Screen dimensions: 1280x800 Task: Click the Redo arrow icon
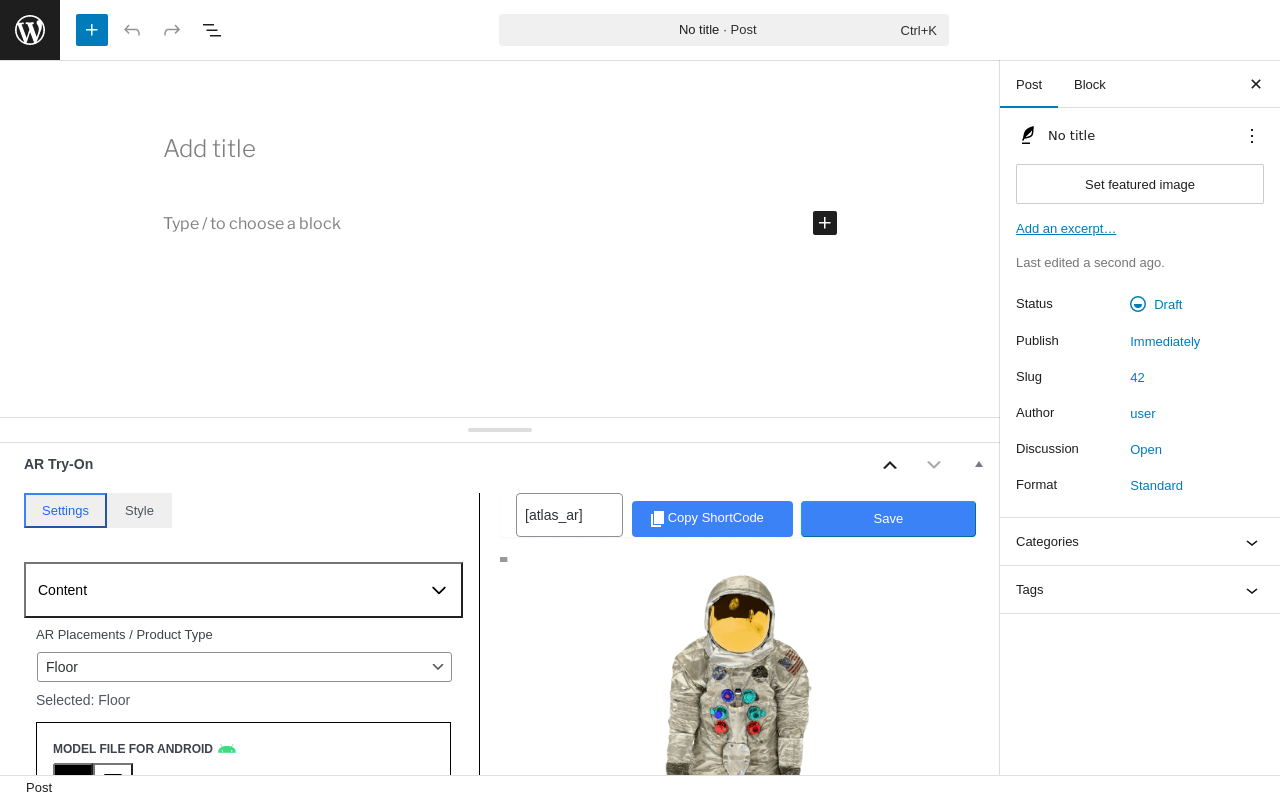(172, 30)
